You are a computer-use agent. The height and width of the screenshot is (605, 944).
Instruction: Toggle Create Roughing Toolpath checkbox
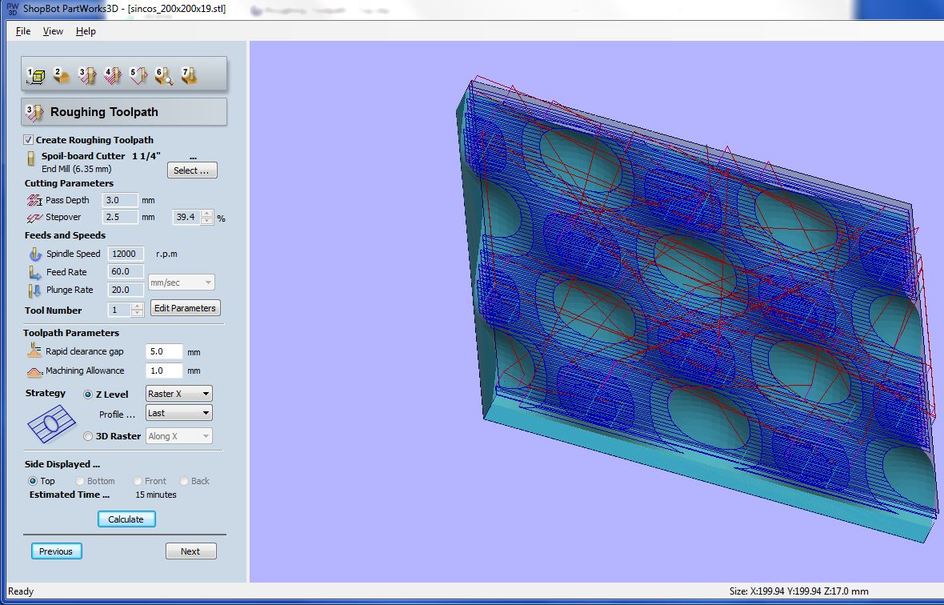click(x=28, y=140)
